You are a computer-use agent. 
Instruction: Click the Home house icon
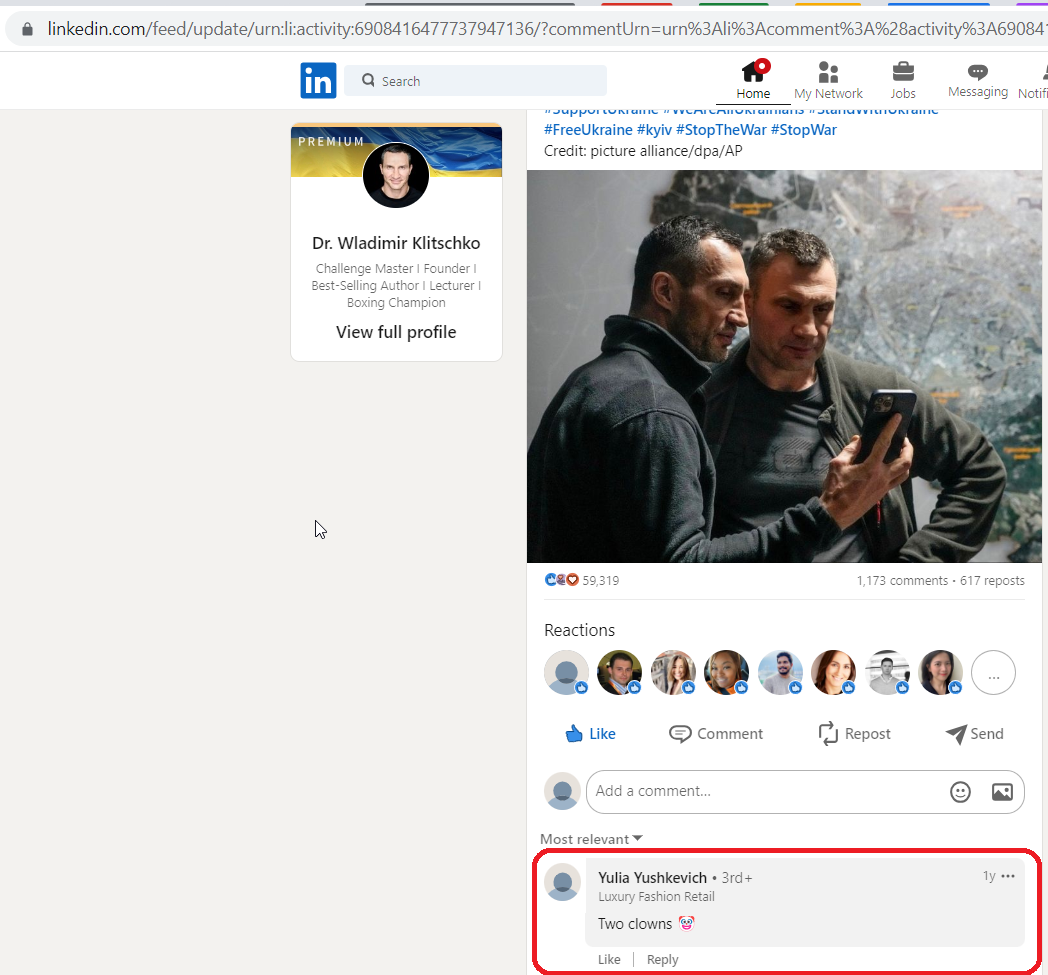tap(754, 71)
